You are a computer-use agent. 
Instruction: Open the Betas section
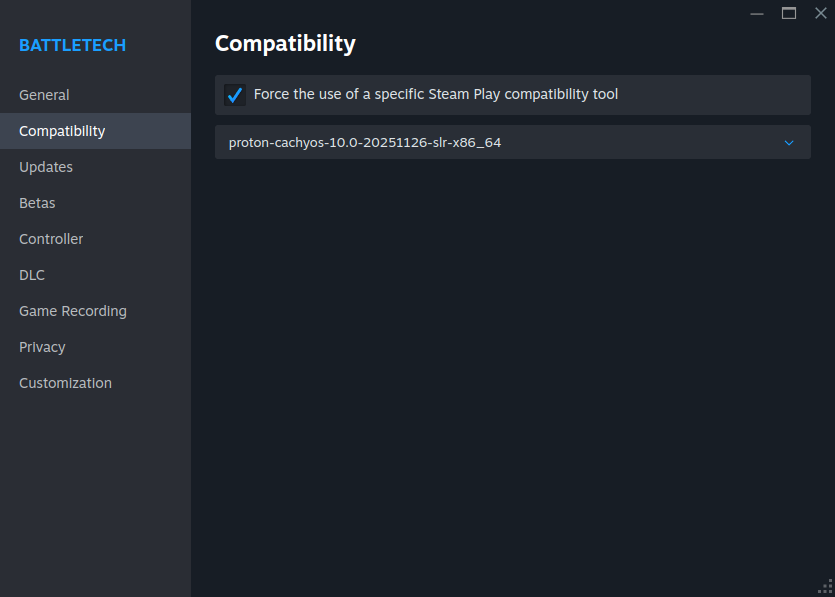click(x=95, y=203)
